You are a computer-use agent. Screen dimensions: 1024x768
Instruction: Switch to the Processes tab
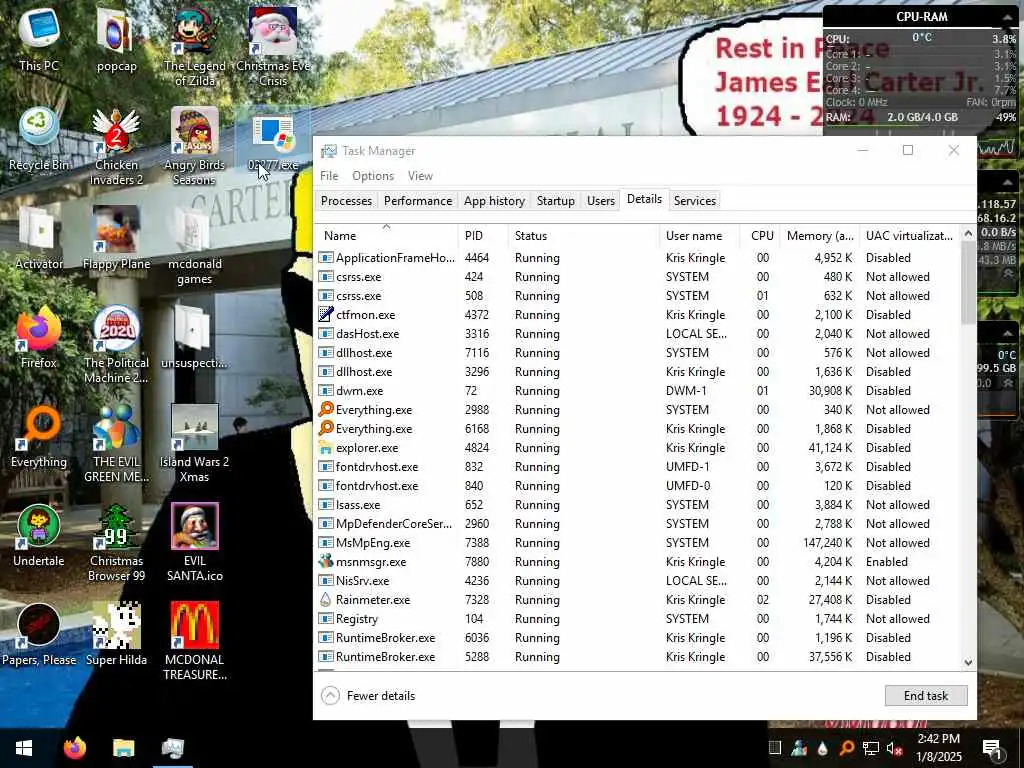tap(346, 200)
